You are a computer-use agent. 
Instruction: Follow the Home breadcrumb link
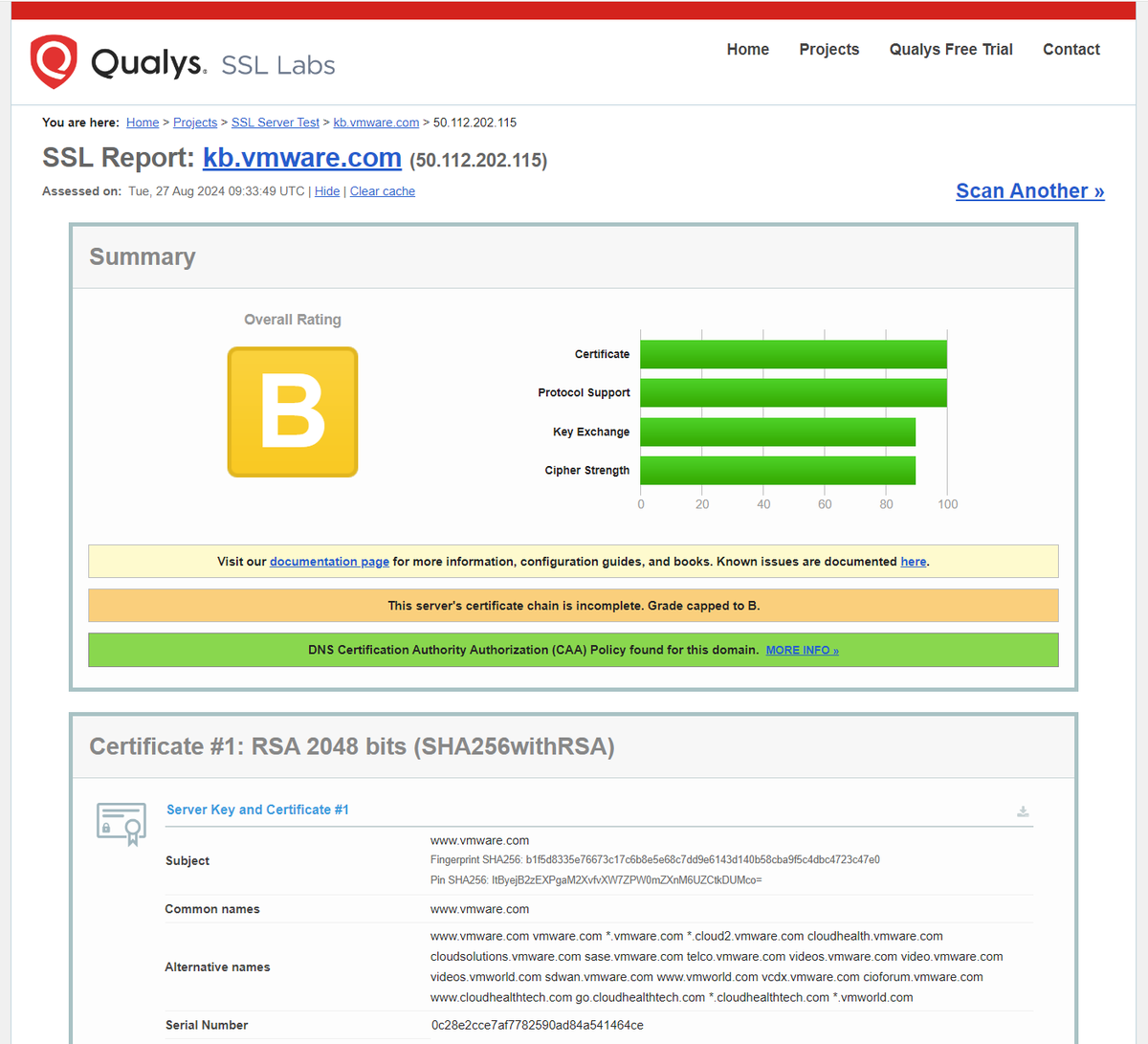(x=143, y=122)
